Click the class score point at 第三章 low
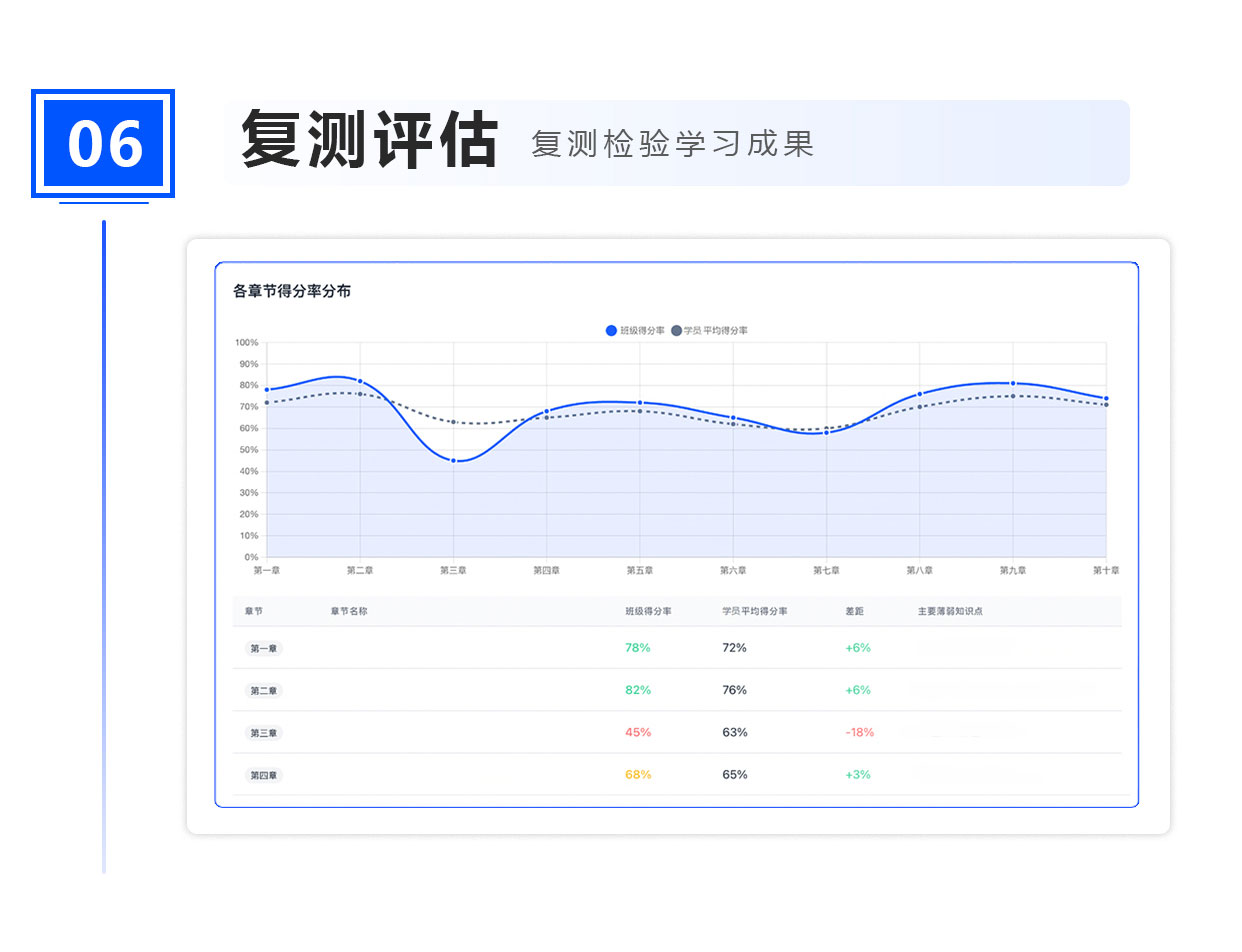This screenshot has width=1242, height=952. click(454, 460)
